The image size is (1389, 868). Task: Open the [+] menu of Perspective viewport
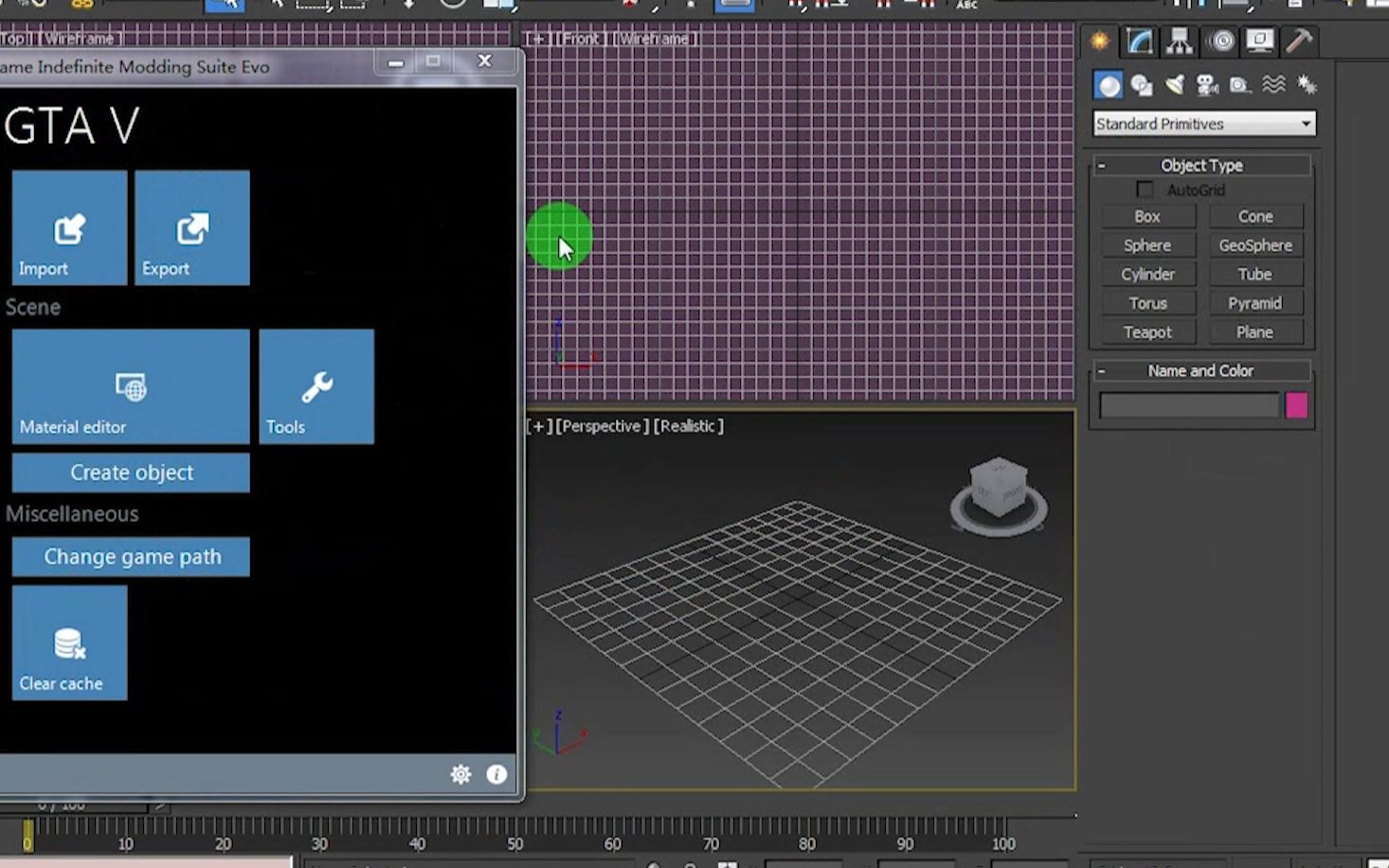(539, 426)
